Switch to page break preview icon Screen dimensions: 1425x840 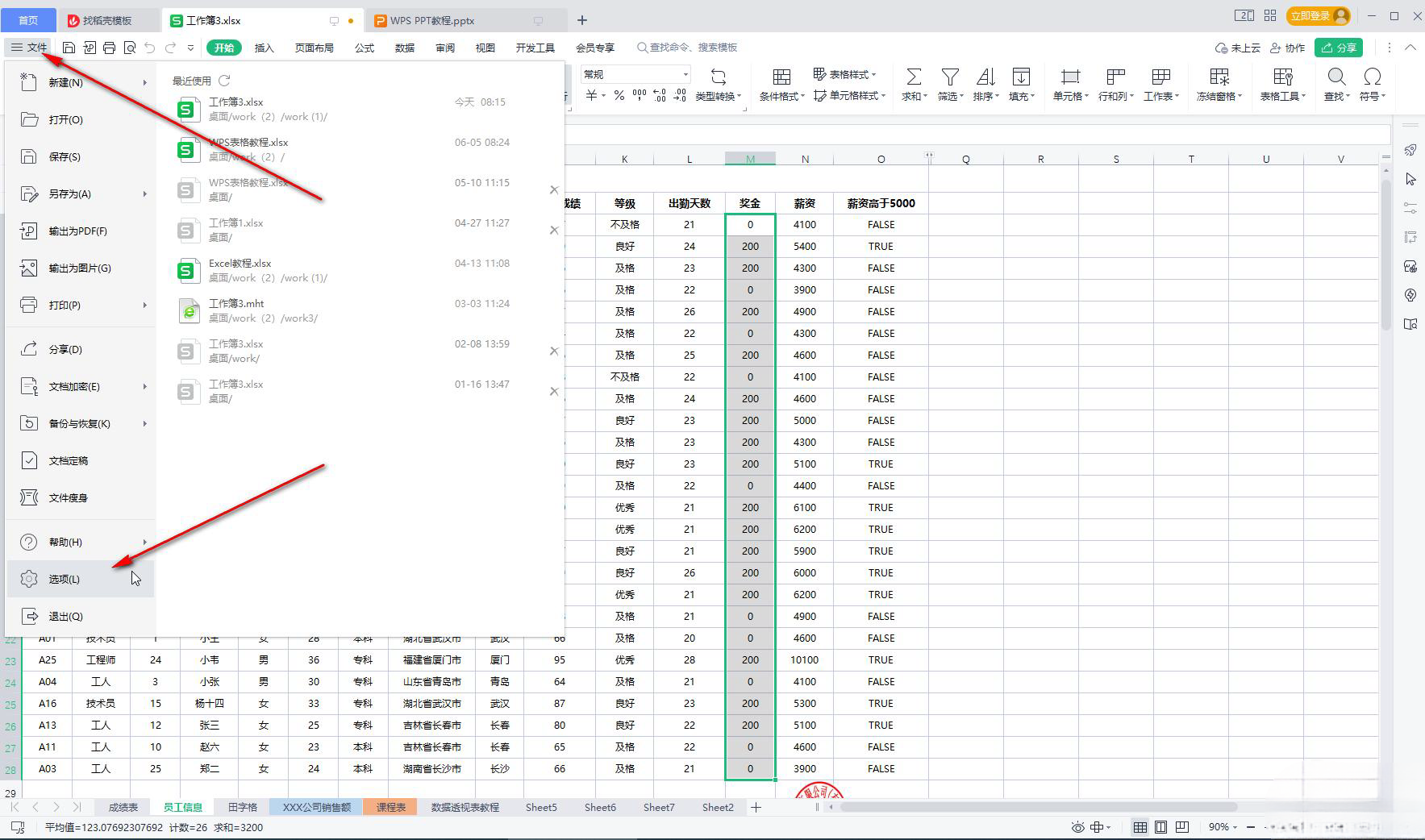click(1181, 827)
